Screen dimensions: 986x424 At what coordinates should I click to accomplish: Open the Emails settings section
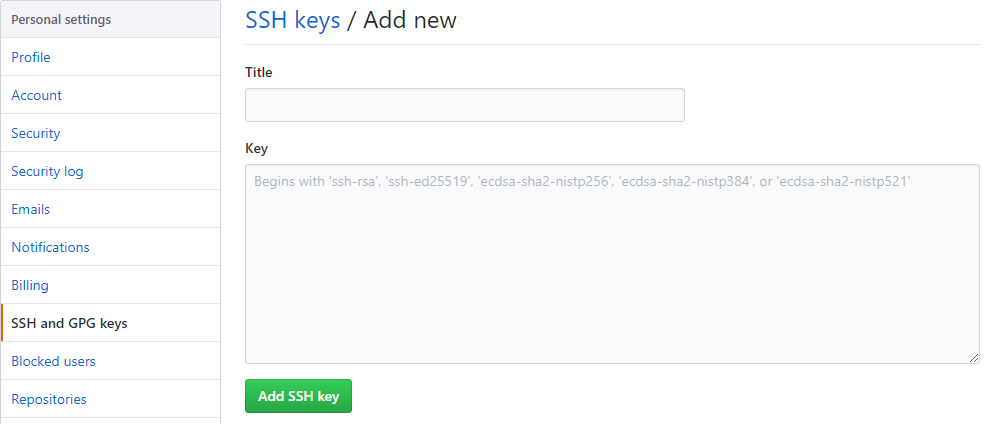[x=31, y=209]
